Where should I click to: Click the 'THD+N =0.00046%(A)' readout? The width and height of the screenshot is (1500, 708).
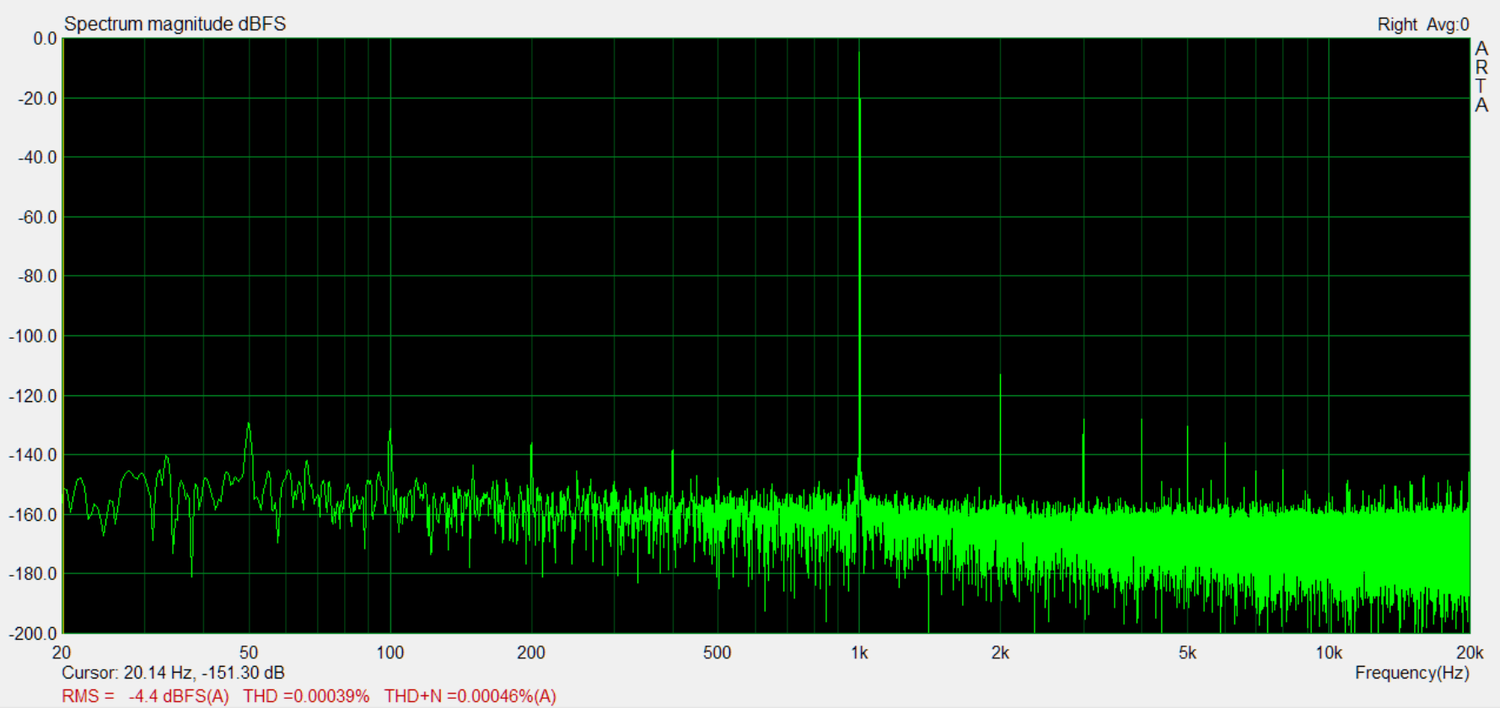(x=470, y=695)
